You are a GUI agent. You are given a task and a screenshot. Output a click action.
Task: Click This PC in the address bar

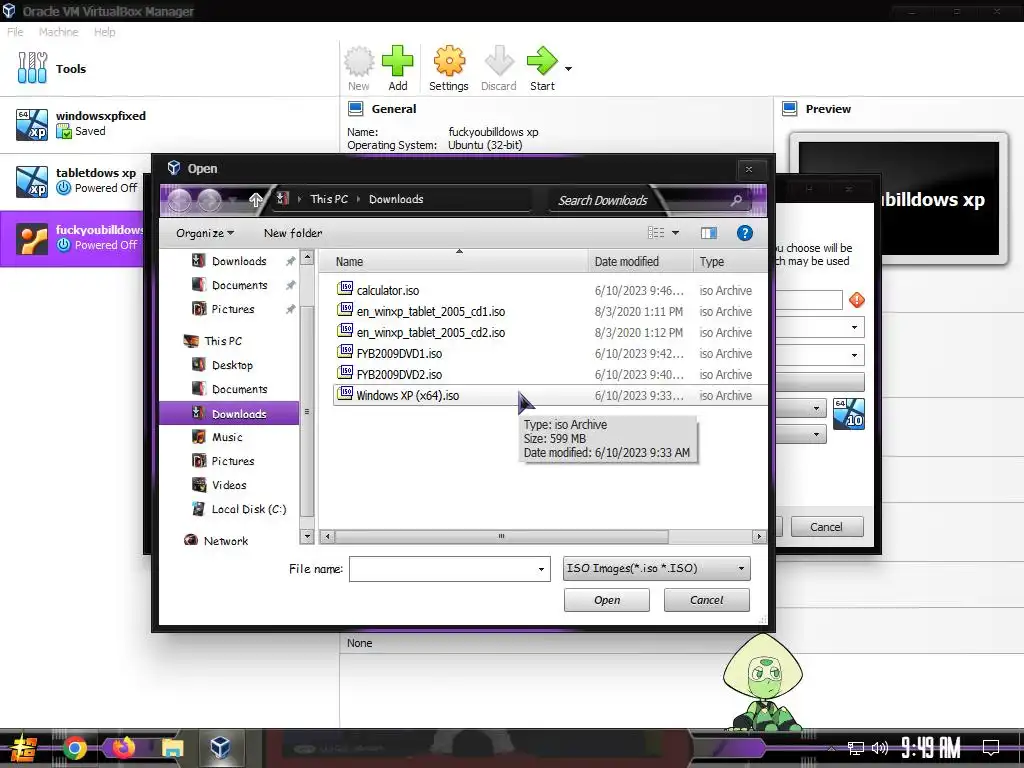point(329,199)
